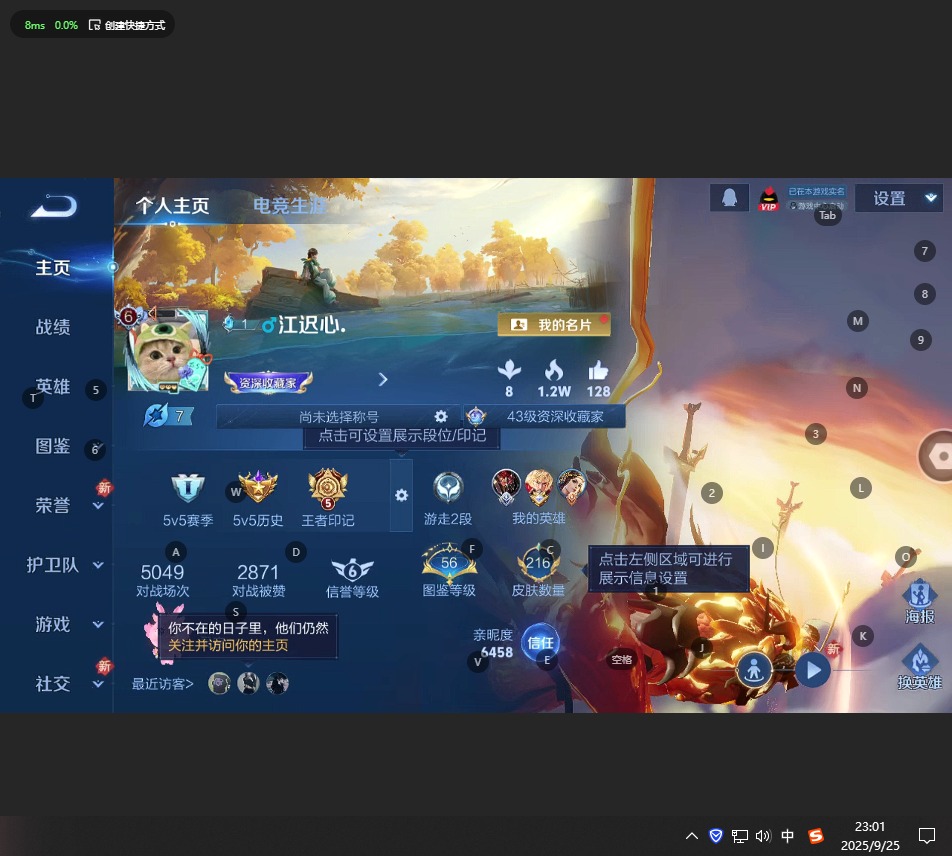
Task: Open the 43级资深收藏家 collector bar
Action: (x=544, y=416)
